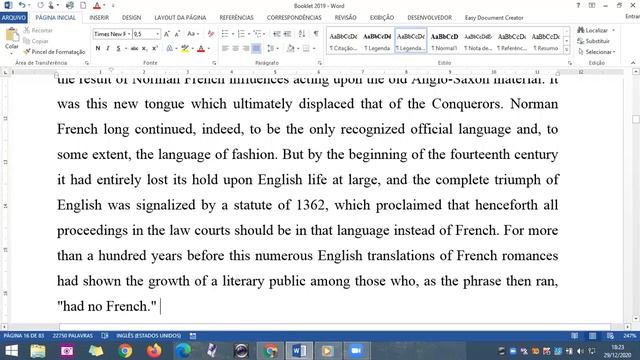This screenshot has width=640, height=360.
Task: Open the font name combo box dropdown
Action: (129, 34)
